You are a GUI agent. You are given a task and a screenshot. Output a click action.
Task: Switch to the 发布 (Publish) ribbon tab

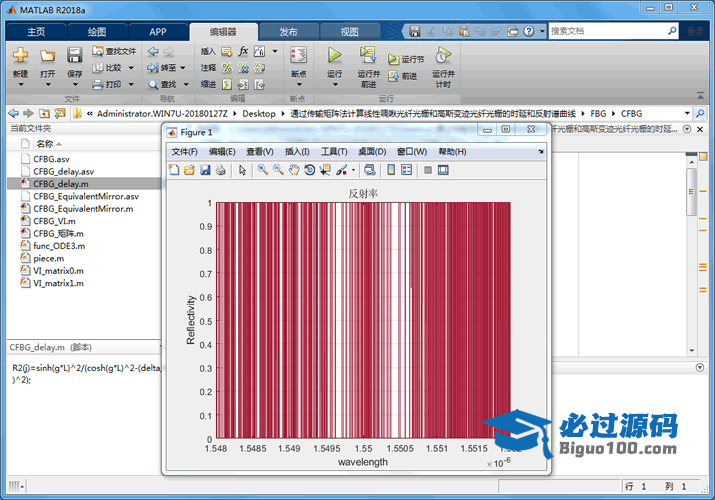[x=288, y=32]
